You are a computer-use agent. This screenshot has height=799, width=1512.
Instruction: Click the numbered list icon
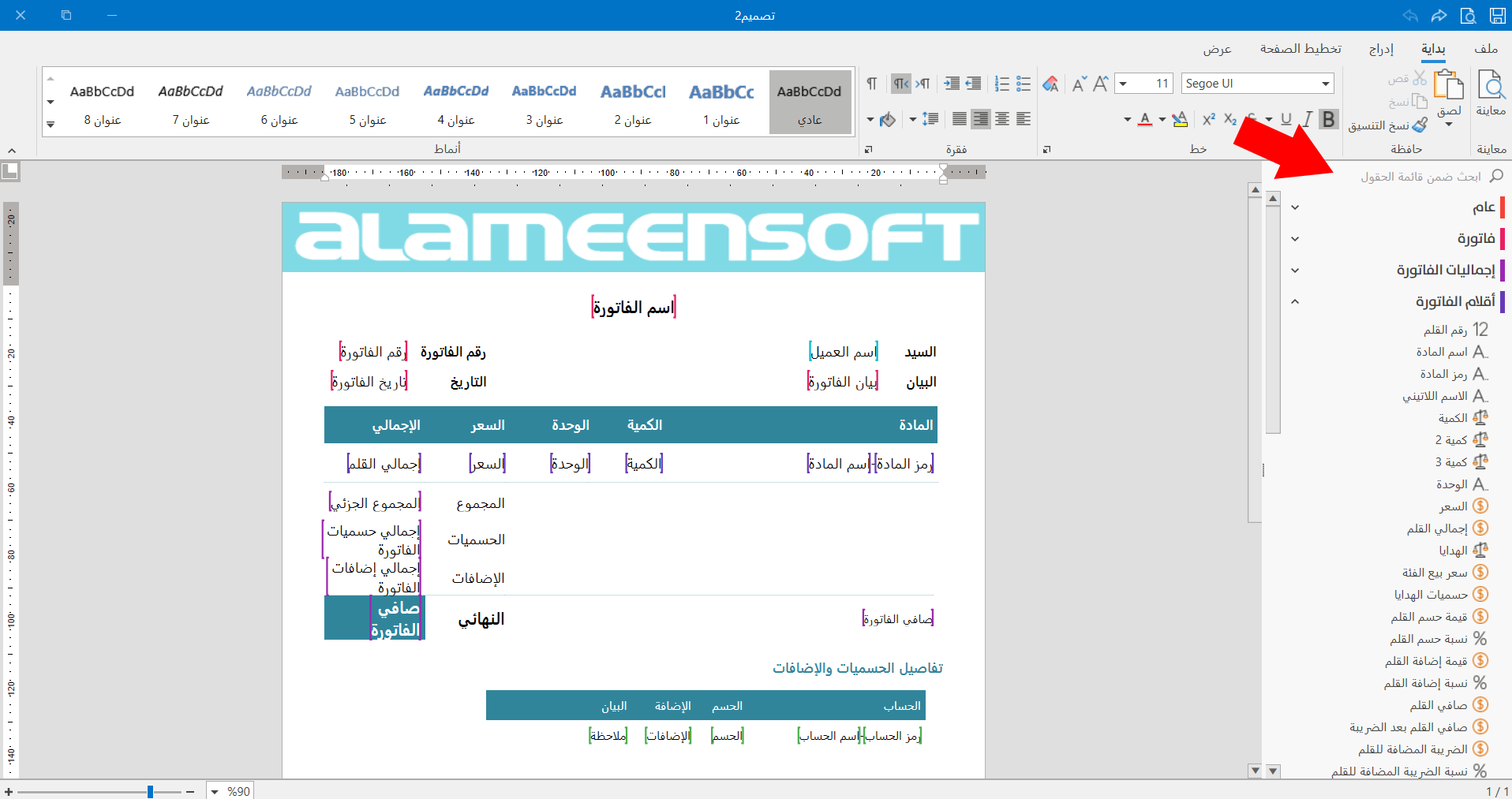(x=1002, y=84)
